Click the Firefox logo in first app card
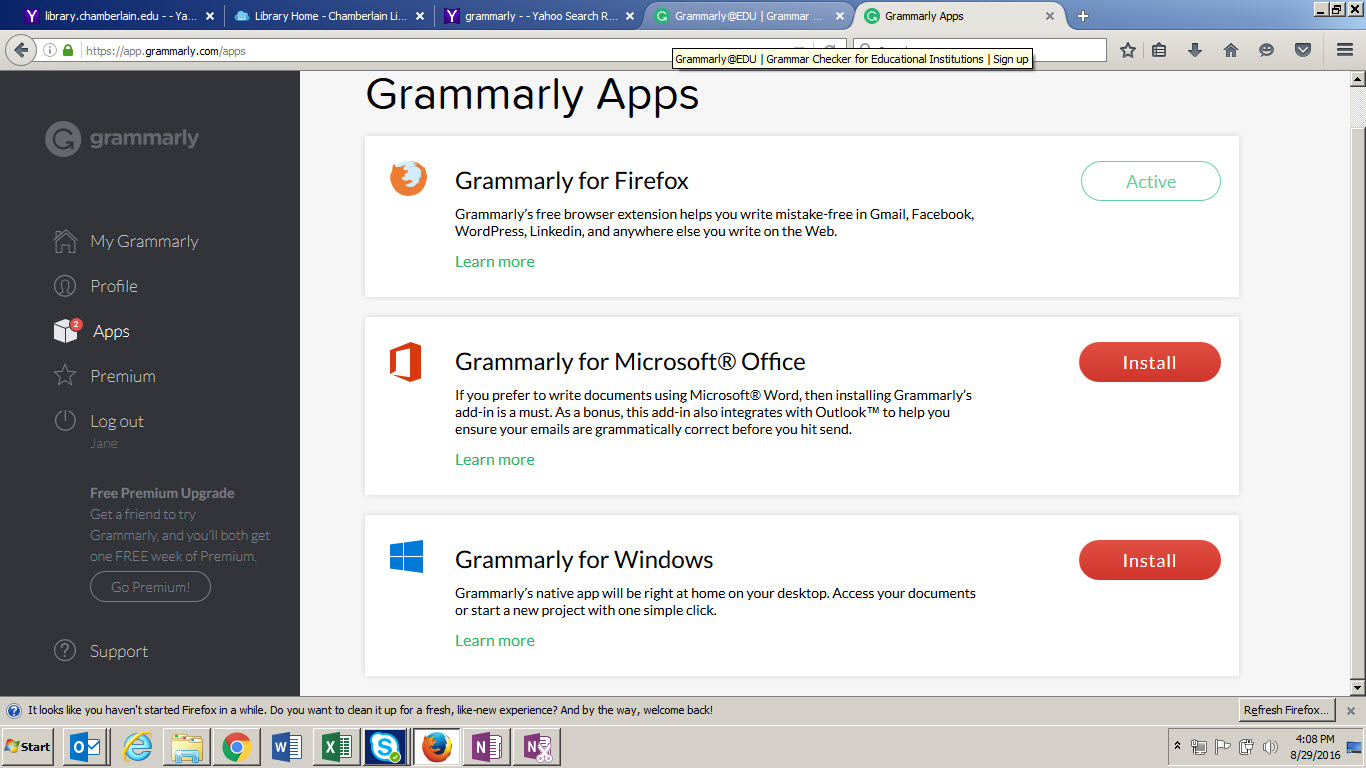 tap(408, 178)
